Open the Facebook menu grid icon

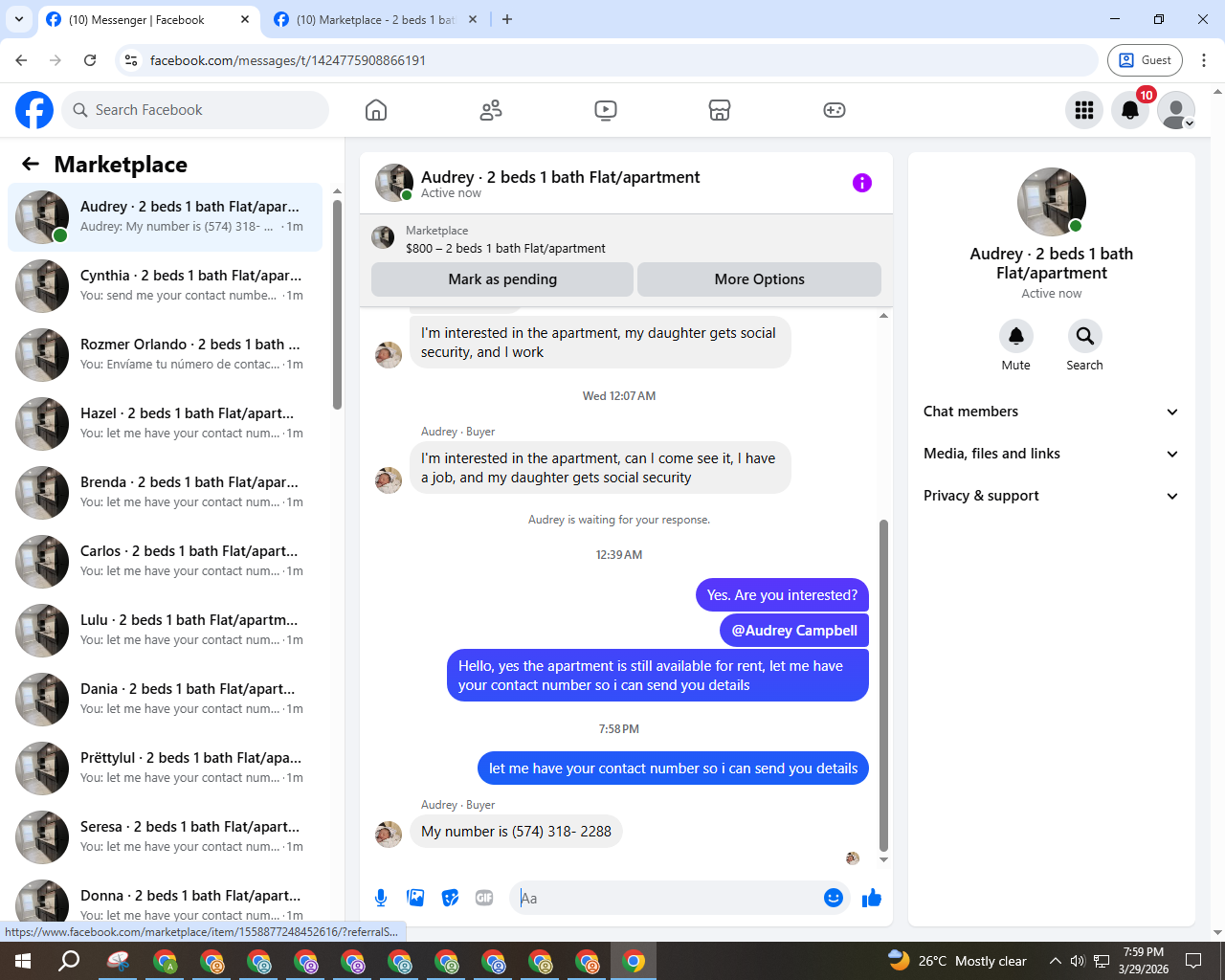pos(1084,110)
